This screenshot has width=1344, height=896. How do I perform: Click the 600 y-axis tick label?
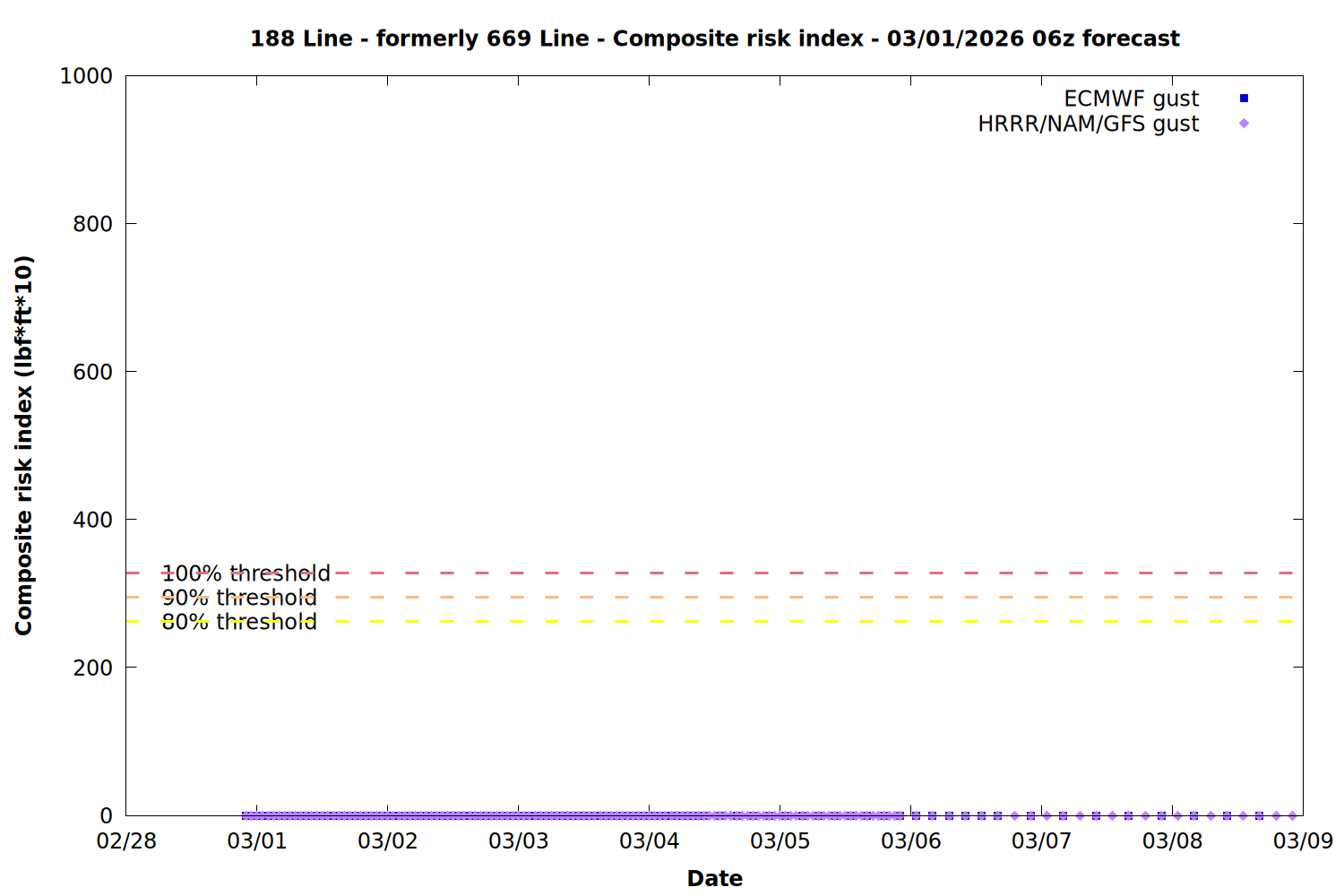pyautogui.click(x=92, y=372)
